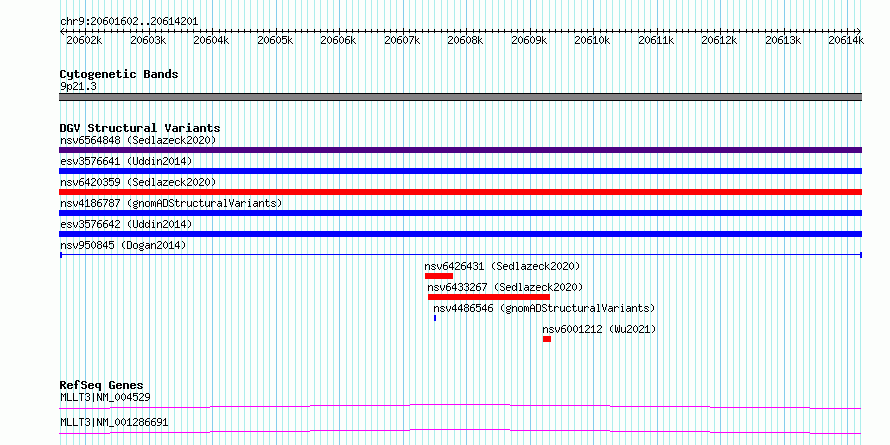Screen dimensions: 890x445
Task: Click the esv3576641 (Uddin2014) label
Action: [126, 161]
